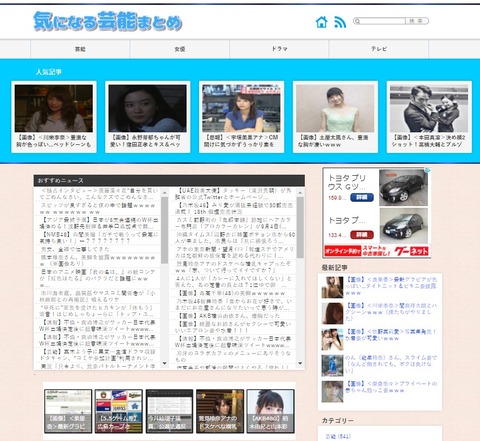Open the 4人に1人が「カレーに入れてほしくない」item
The height and width of the screenshot is (441, 480).
pyautogui.click(x=233, y=282)
